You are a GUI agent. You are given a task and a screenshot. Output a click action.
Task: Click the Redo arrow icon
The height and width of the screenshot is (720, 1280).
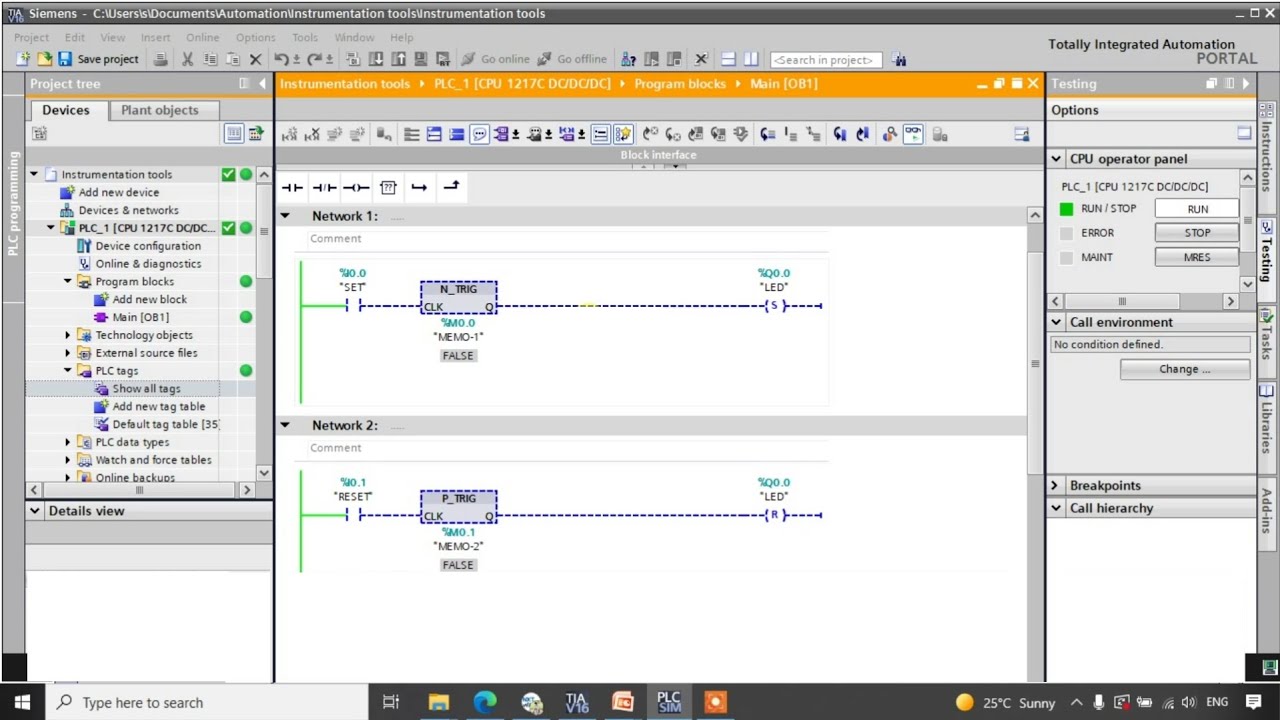click(316, 59)
